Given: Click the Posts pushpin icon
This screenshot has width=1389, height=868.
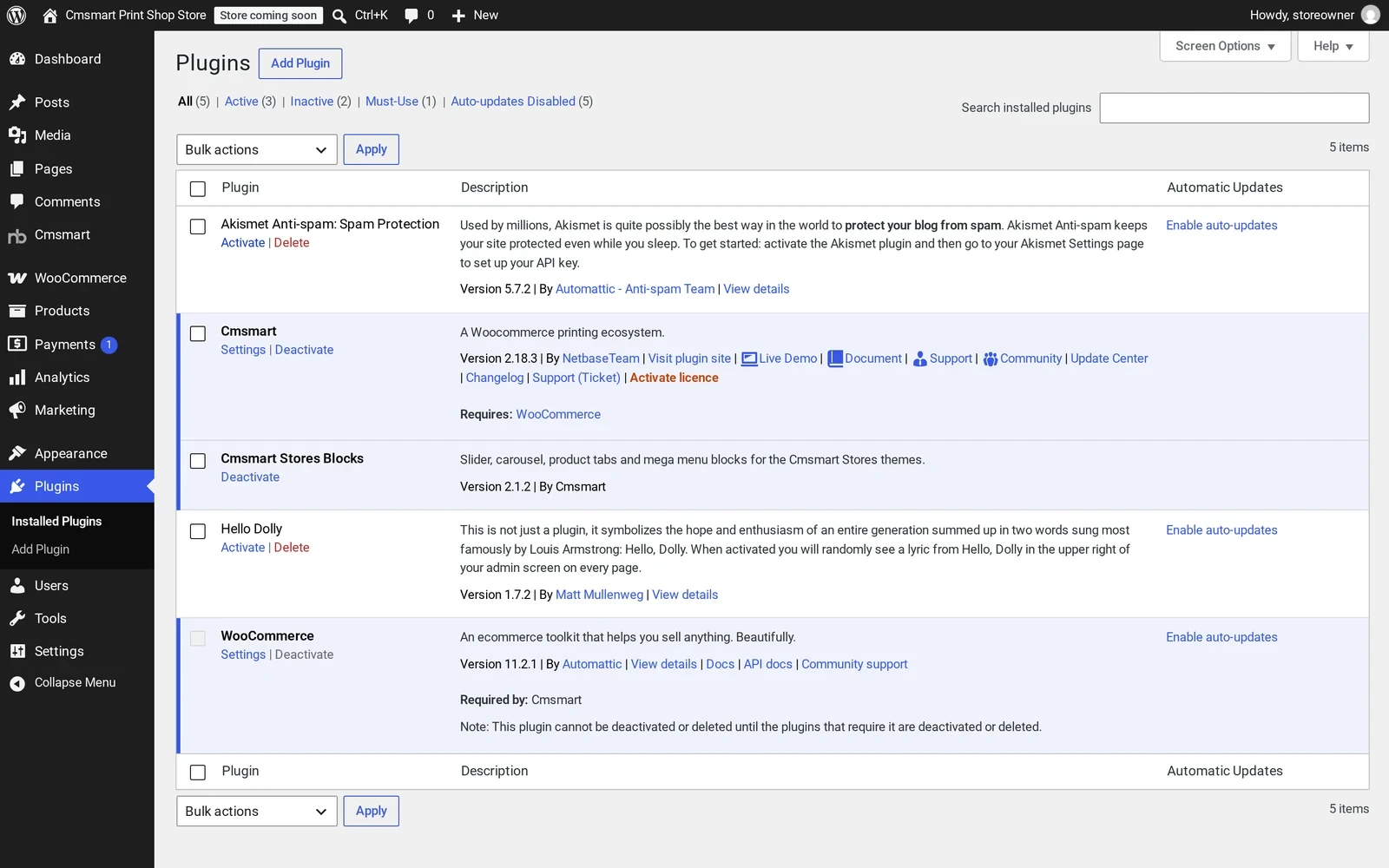Looking at the screenshot, I should 17,102.
